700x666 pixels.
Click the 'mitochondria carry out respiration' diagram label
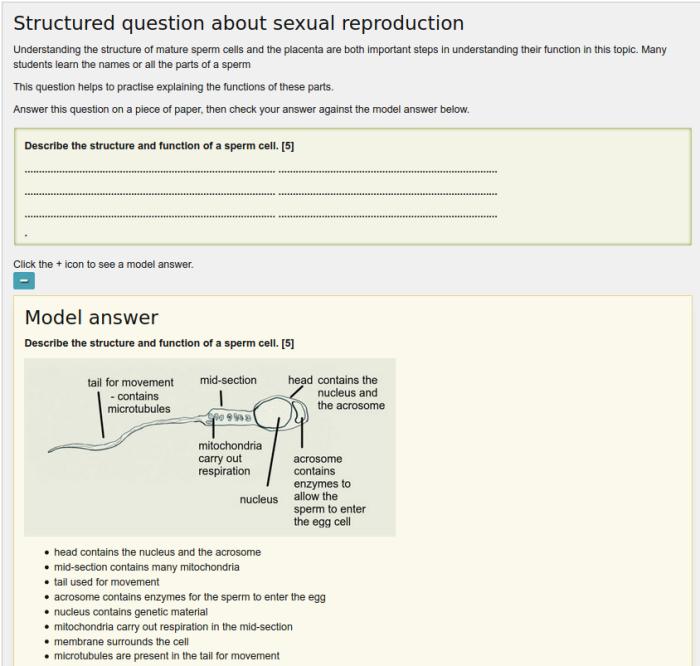coord(230,458)
